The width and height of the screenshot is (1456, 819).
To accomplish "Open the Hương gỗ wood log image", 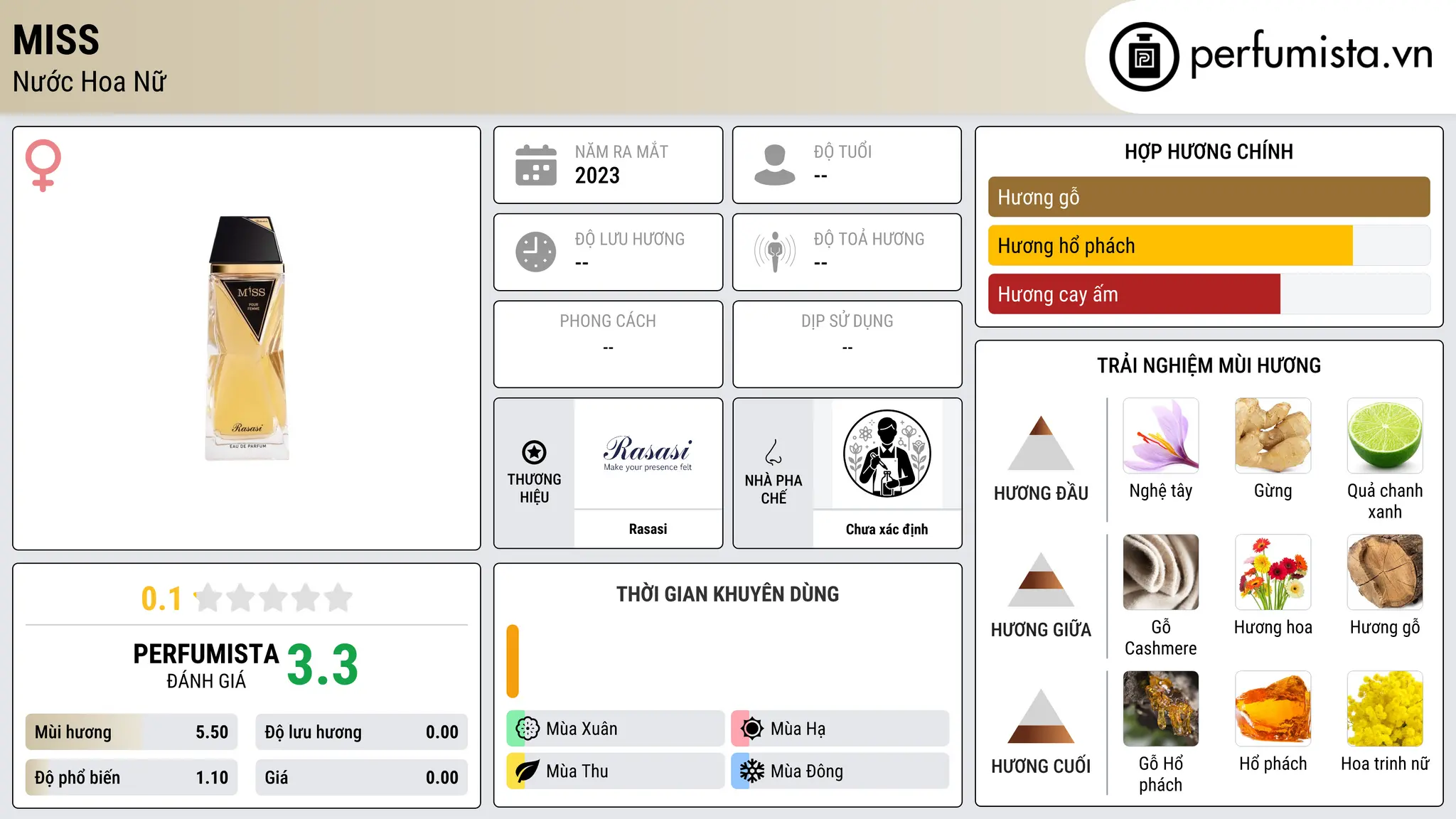I will pos(1385,572).
